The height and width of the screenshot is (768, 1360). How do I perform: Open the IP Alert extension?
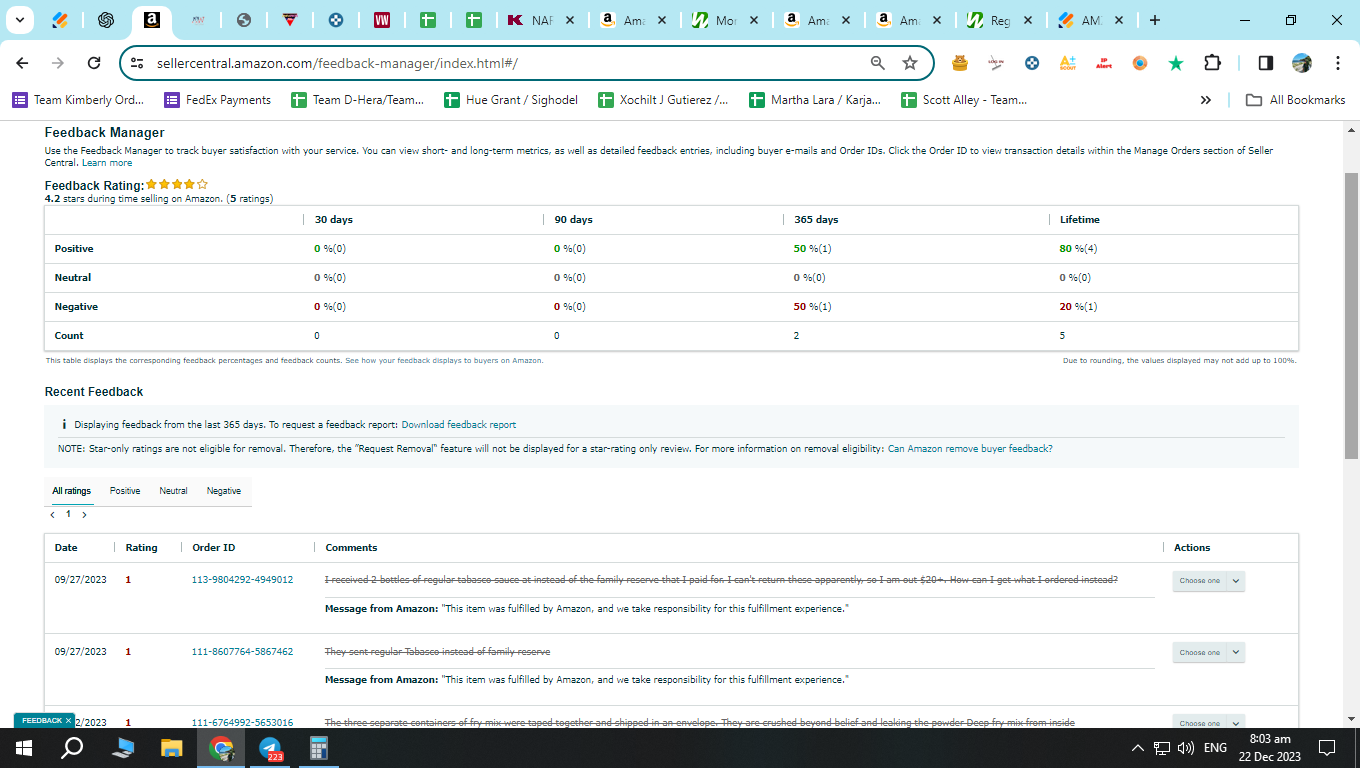(1104, 63)
